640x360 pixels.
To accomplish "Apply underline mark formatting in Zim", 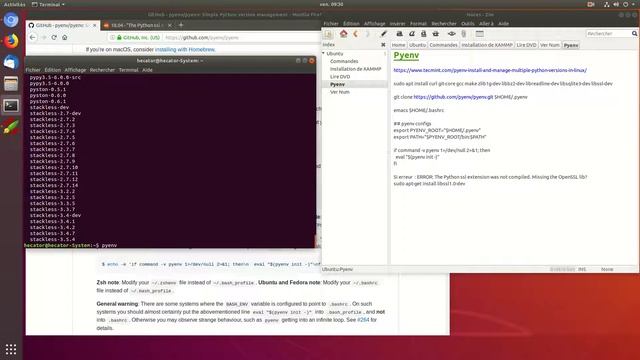I will coord(424,34).
